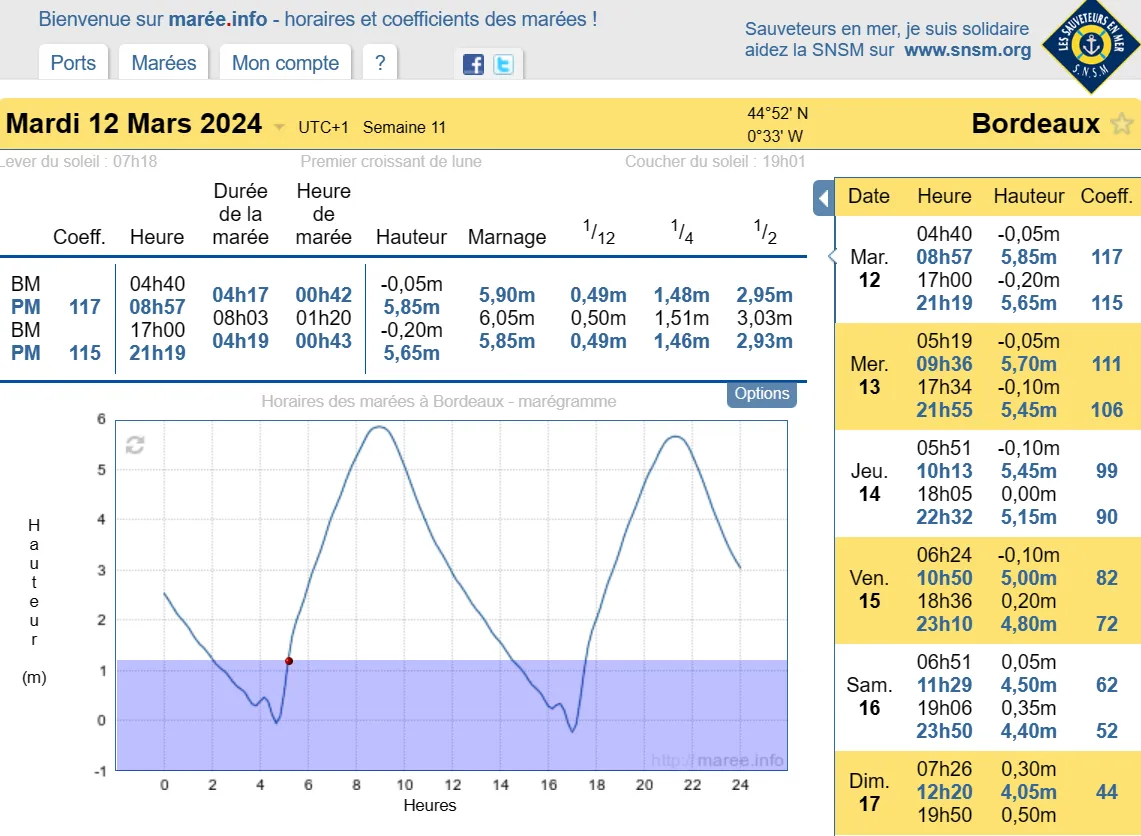Viewport: 1141px width, 836px height.
Task: Open the date picker dropdown arrow
Action: pos(279,127)
